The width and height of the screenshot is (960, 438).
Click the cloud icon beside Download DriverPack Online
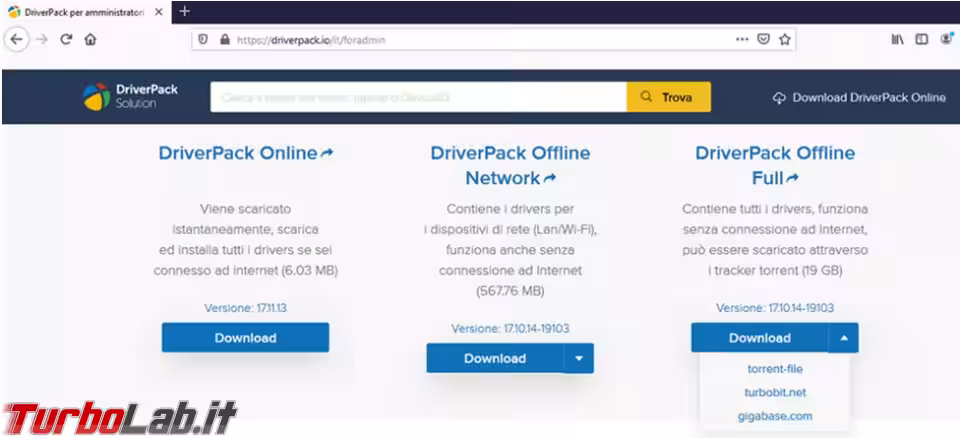[x=779, y=98]
